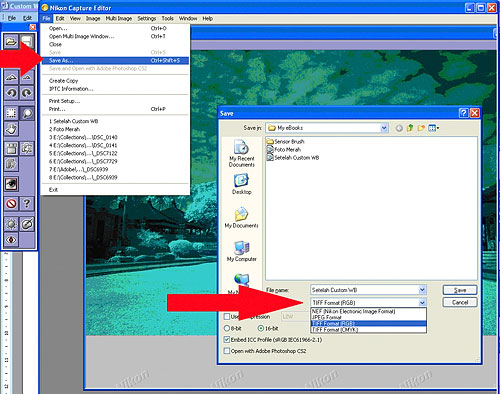Choose Exit from File menu
The width and height of the screenshot is (500, 394).
[x=115, y=190]
